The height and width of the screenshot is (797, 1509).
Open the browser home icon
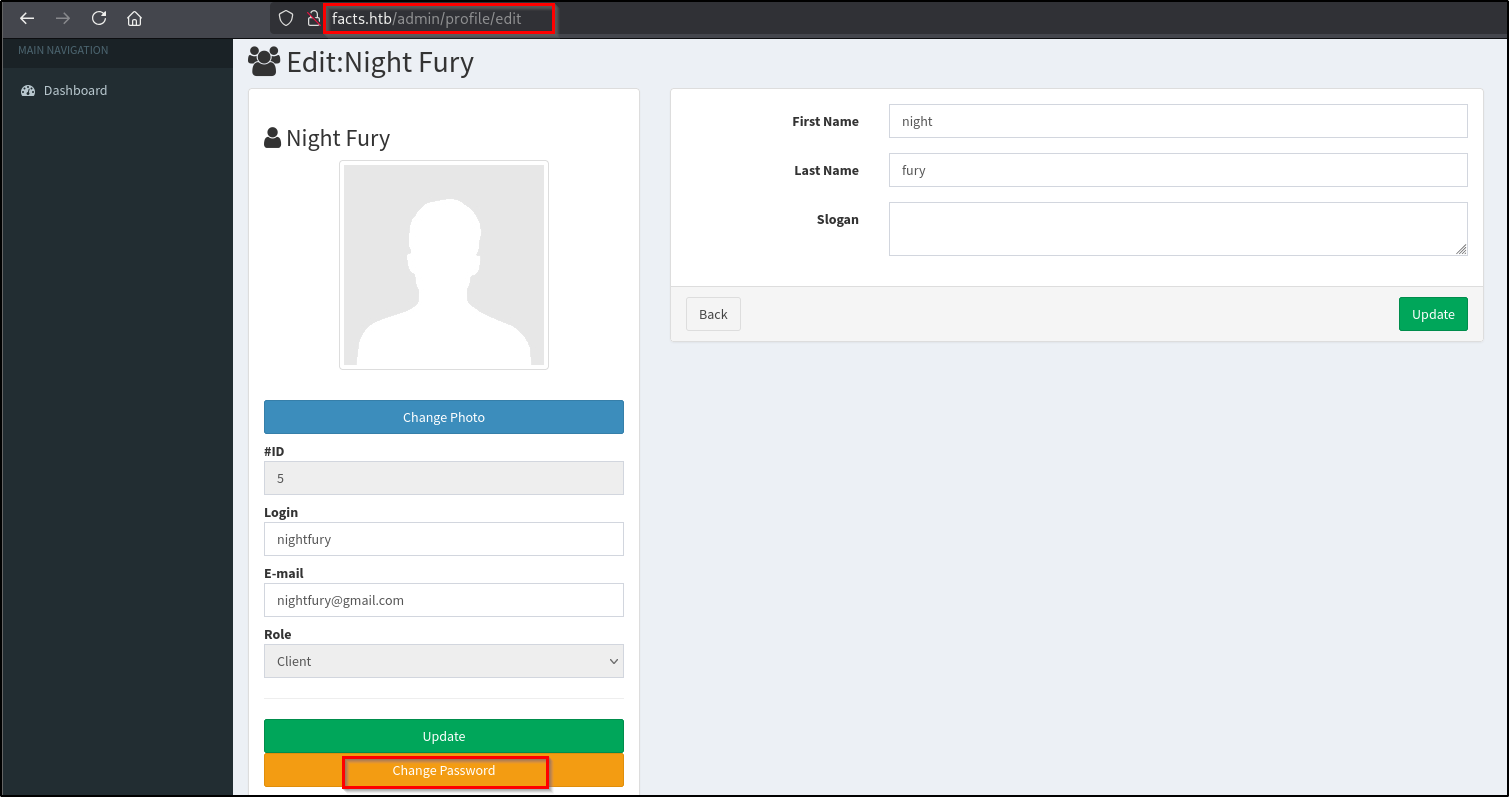pyautogui.click(x=134, y=18)
